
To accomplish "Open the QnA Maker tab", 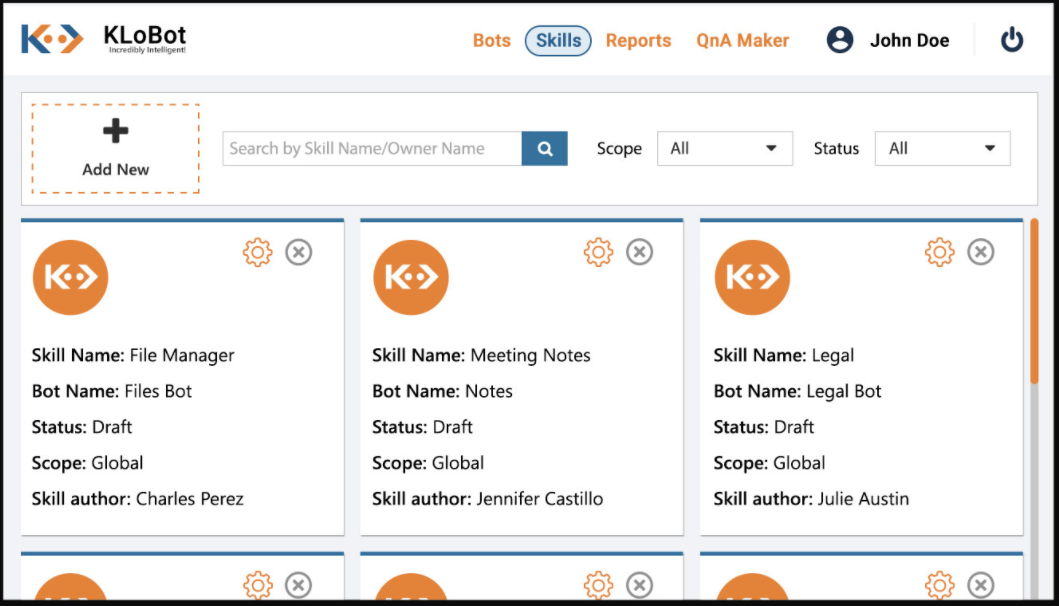I will (742, 41).
